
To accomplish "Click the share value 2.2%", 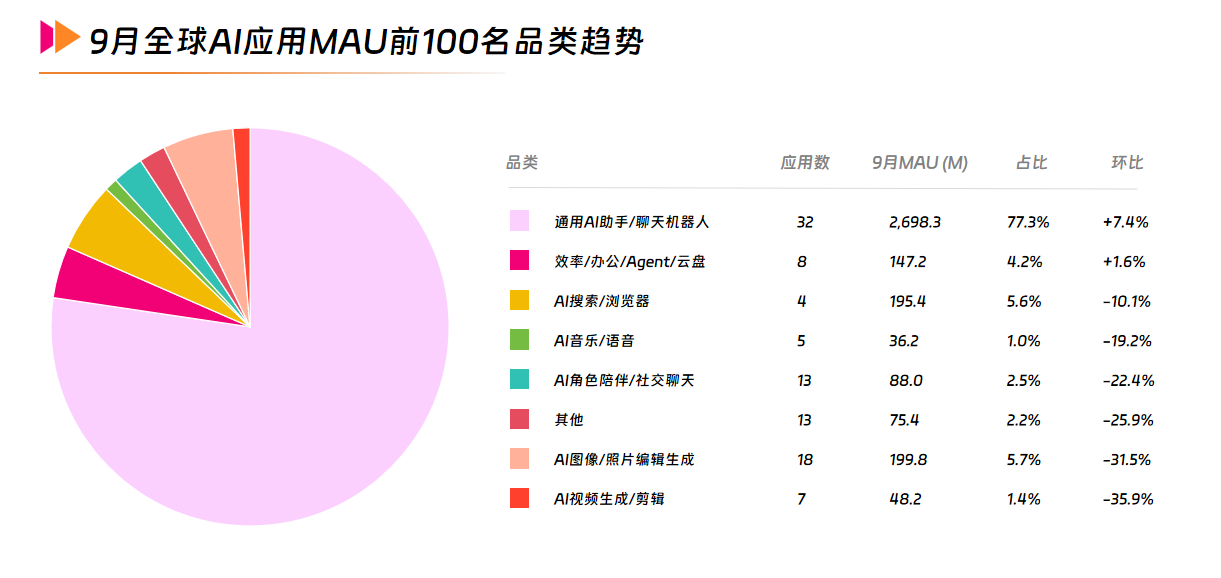I will pos(1023,419).
